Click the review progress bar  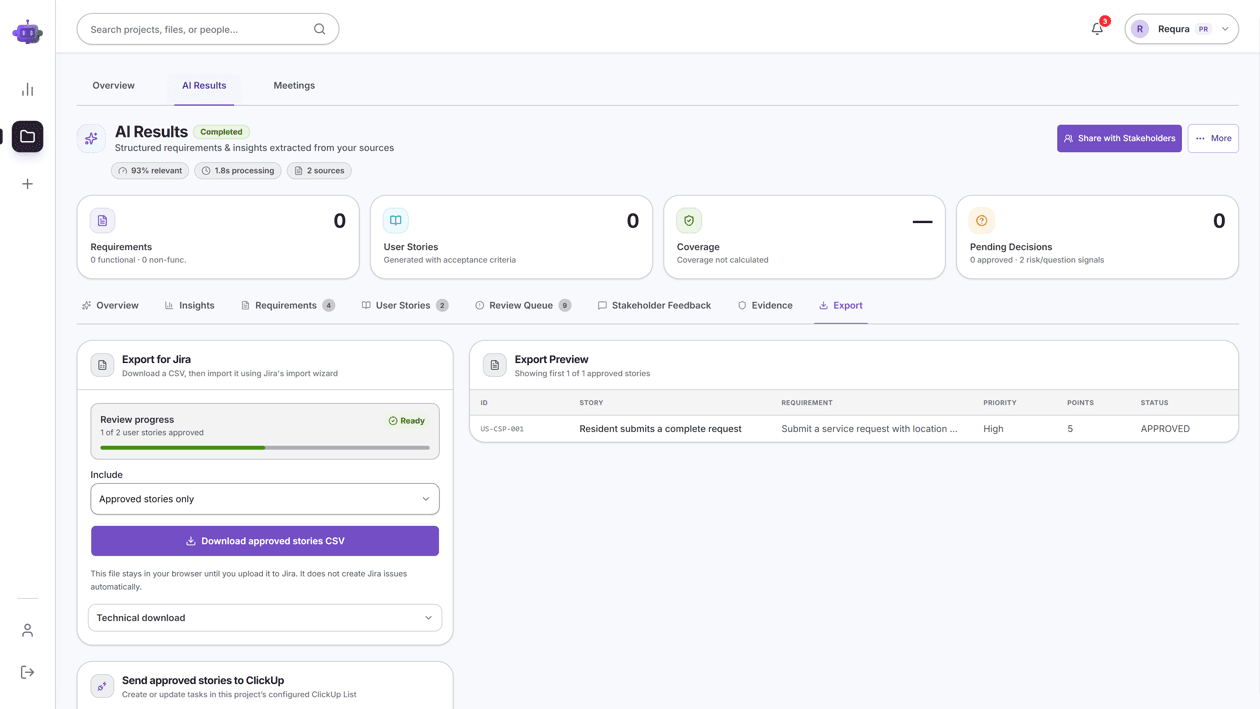tap(265, 448)
